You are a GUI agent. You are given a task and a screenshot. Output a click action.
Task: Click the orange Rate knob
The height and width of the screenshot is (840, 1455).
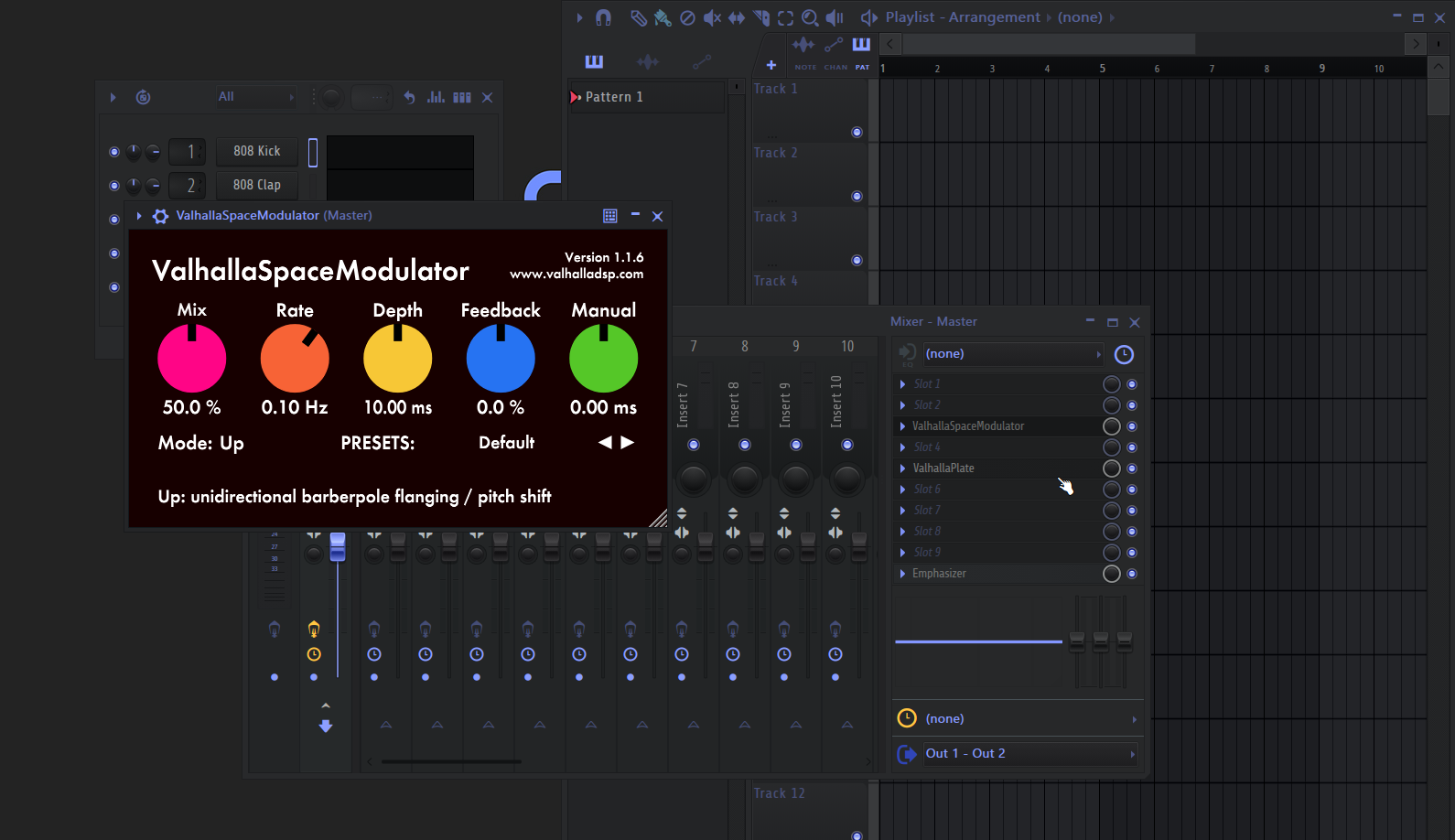pos(295,358)
